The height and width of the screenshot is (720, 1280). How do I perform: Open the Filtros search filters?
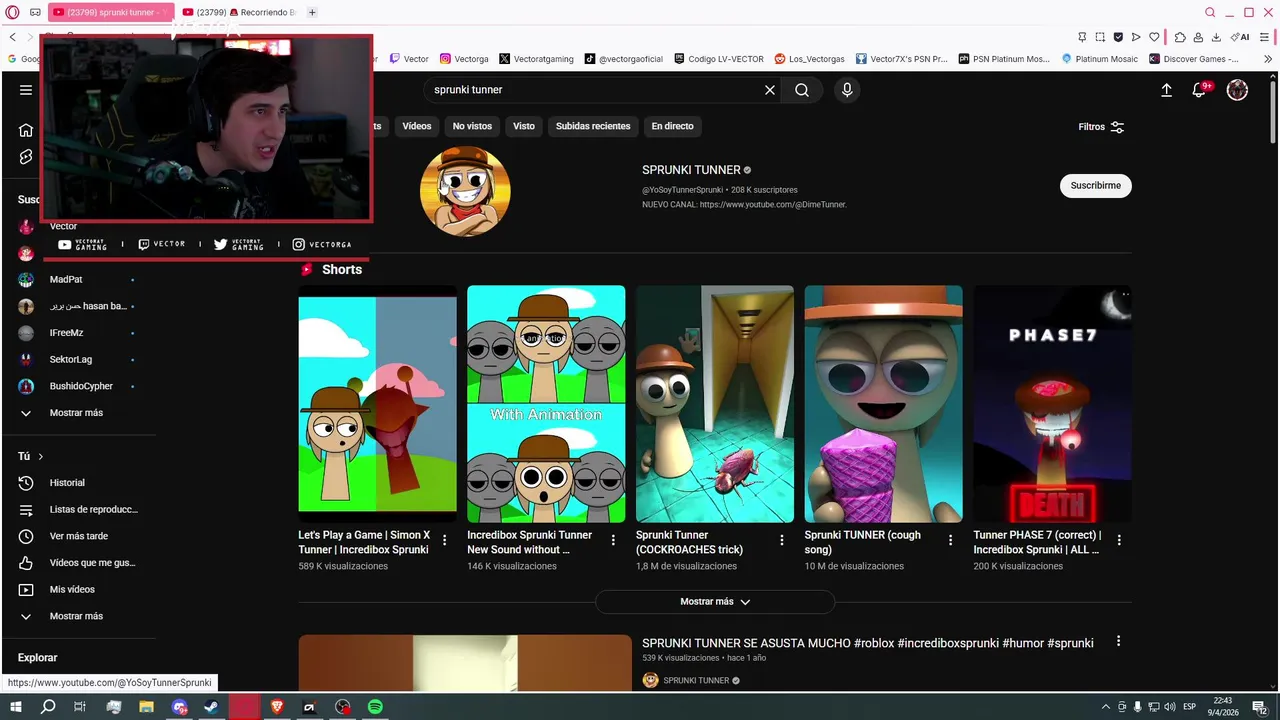click(x=1101, y=127)
